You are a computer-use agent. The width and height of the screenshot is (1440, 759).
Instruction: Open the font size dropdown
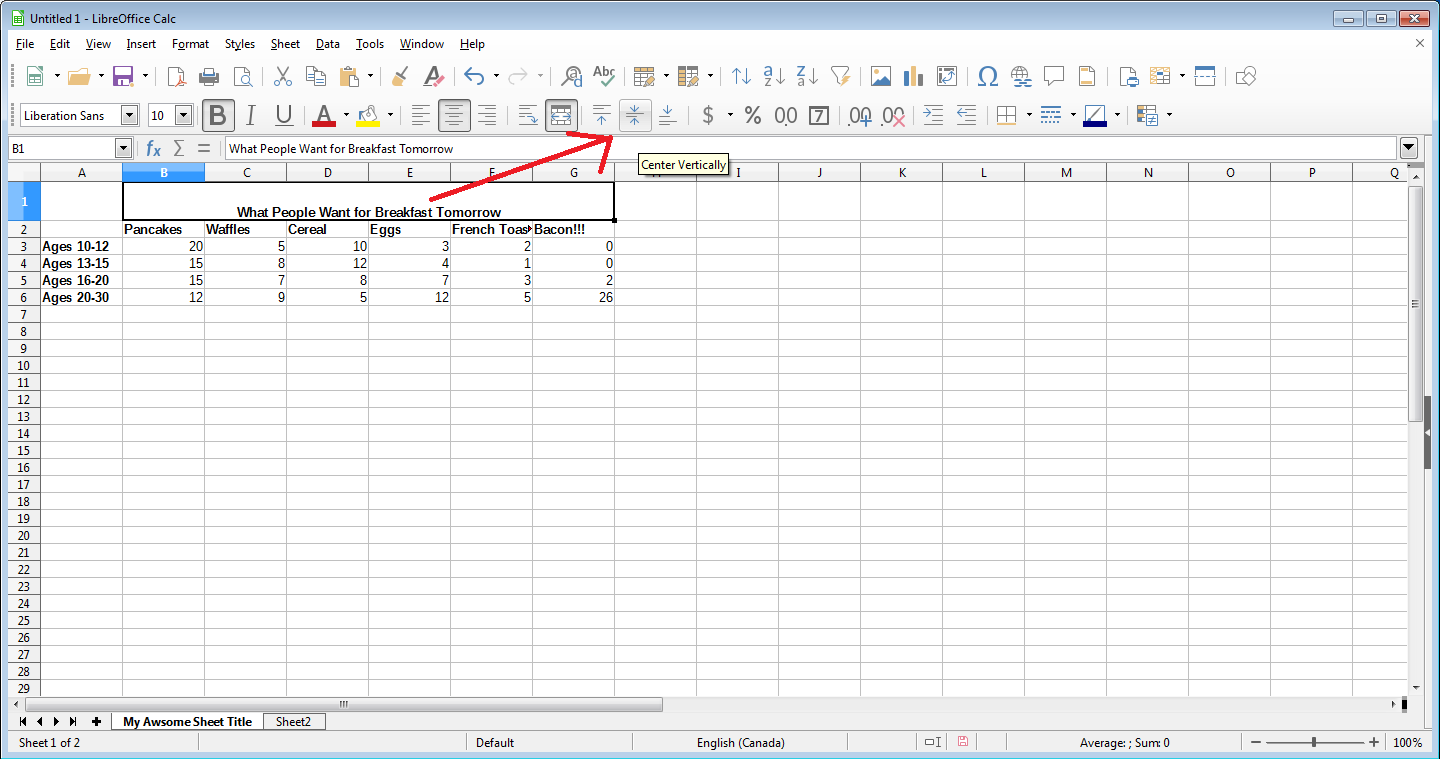coord(183,116)
